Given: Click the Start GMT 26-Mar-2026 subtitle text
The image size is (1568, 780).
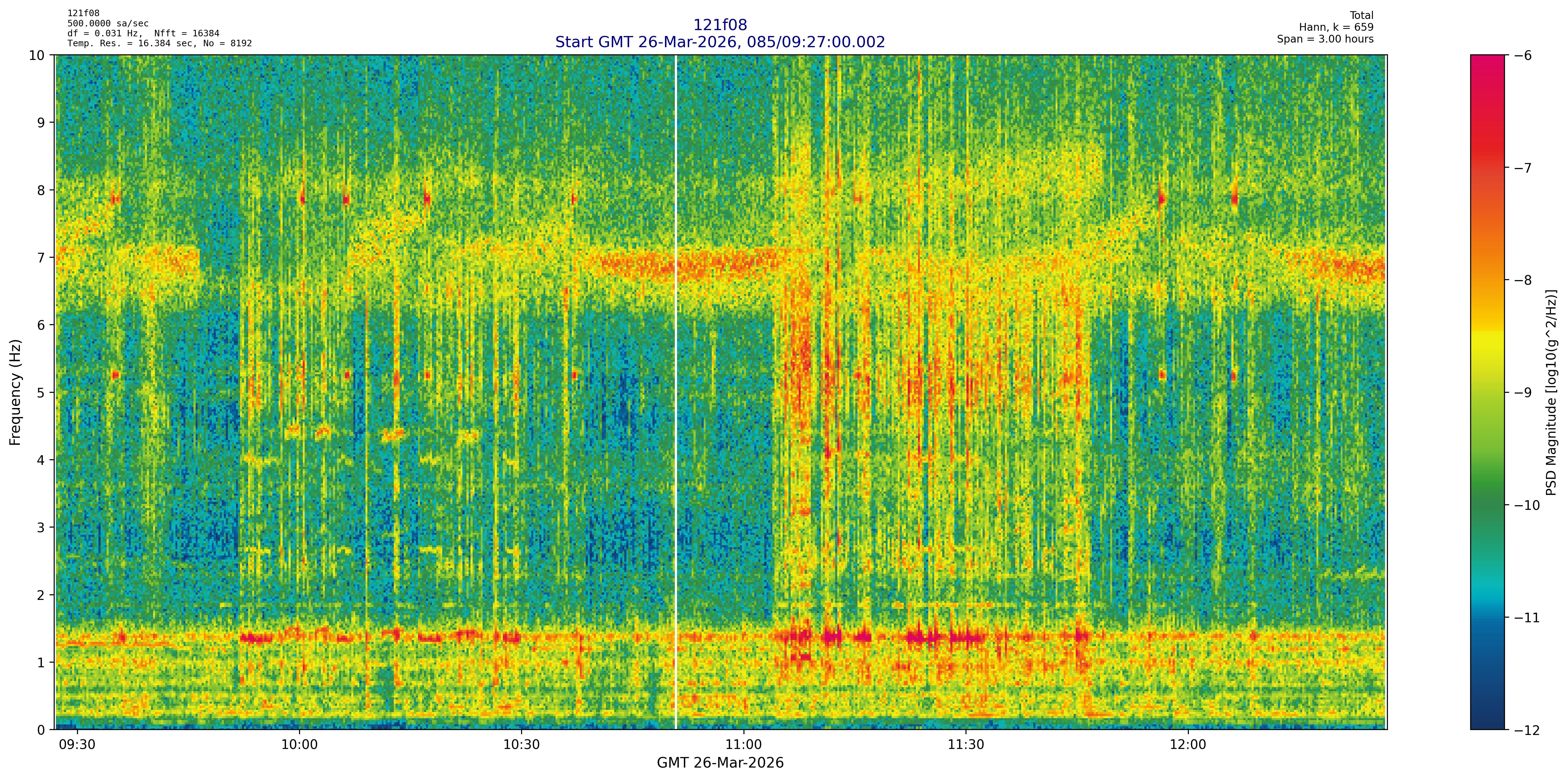Looking at the screenshot, I should point(720,42).
